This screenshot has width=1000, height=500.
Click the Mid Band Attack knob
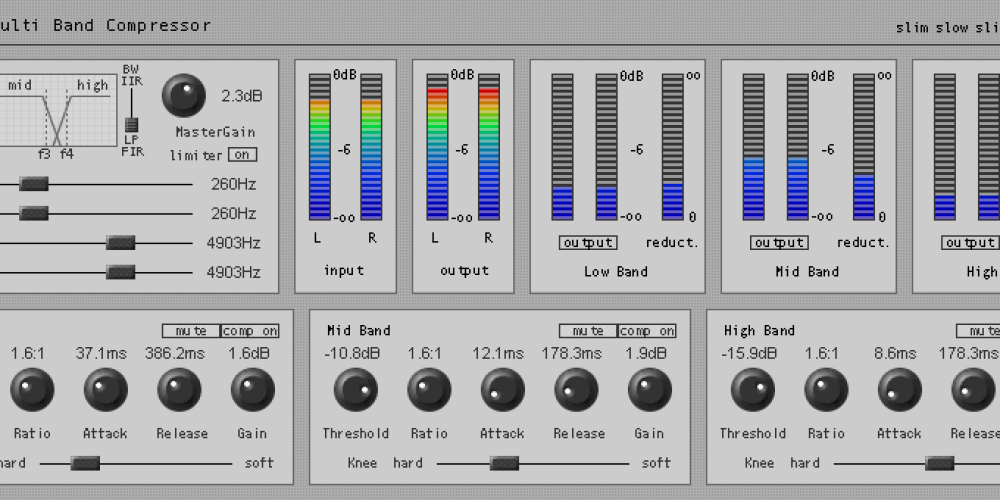pos(502,390)
